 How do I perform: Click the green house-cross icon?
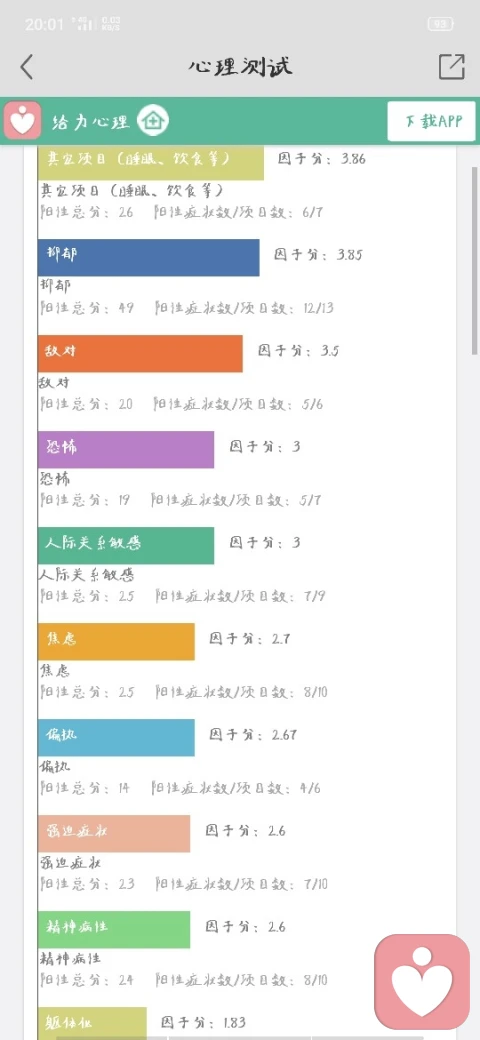(153, 121)
